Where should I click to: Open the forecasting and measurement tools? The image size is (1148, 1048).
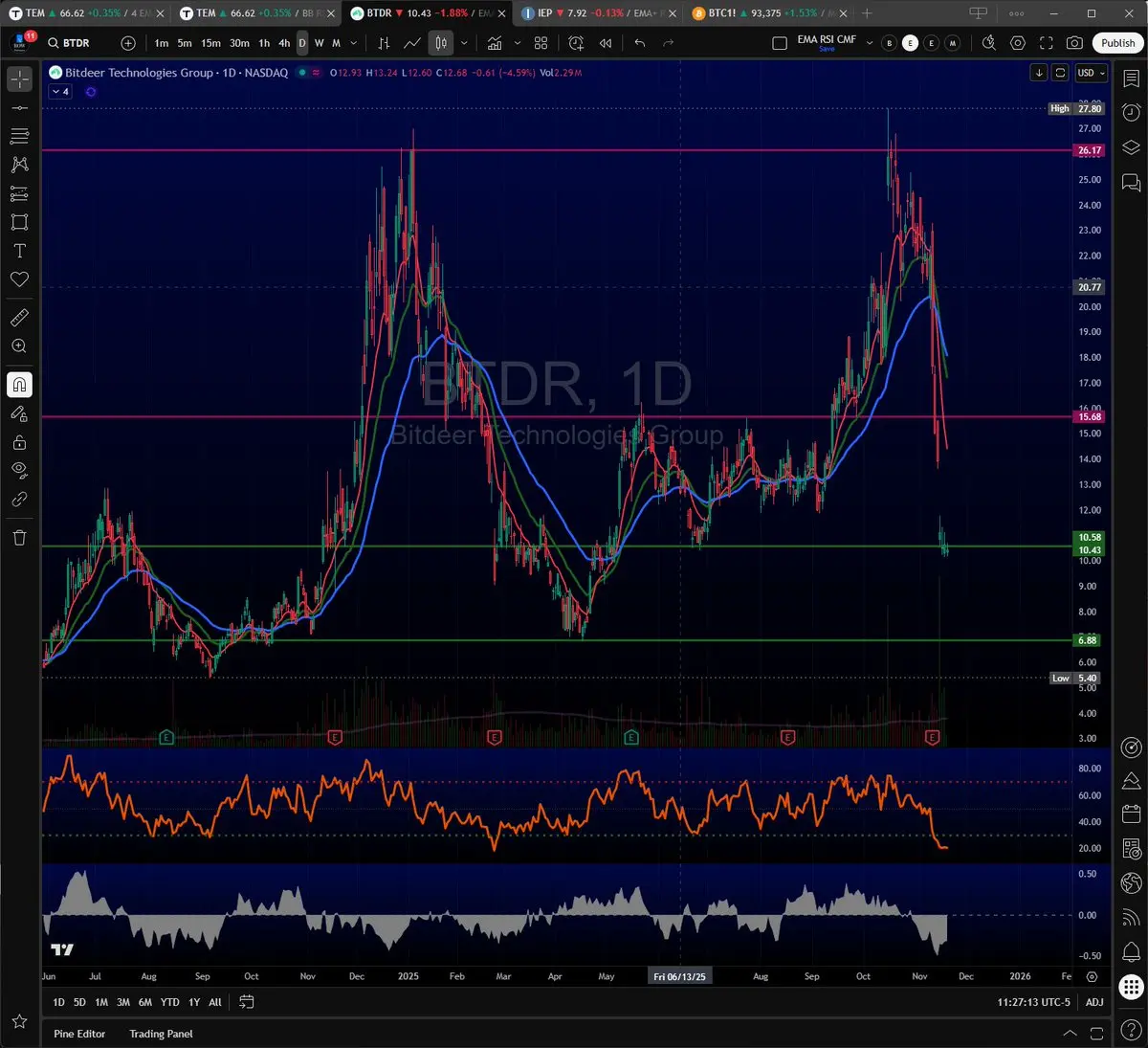click(19, 193)
